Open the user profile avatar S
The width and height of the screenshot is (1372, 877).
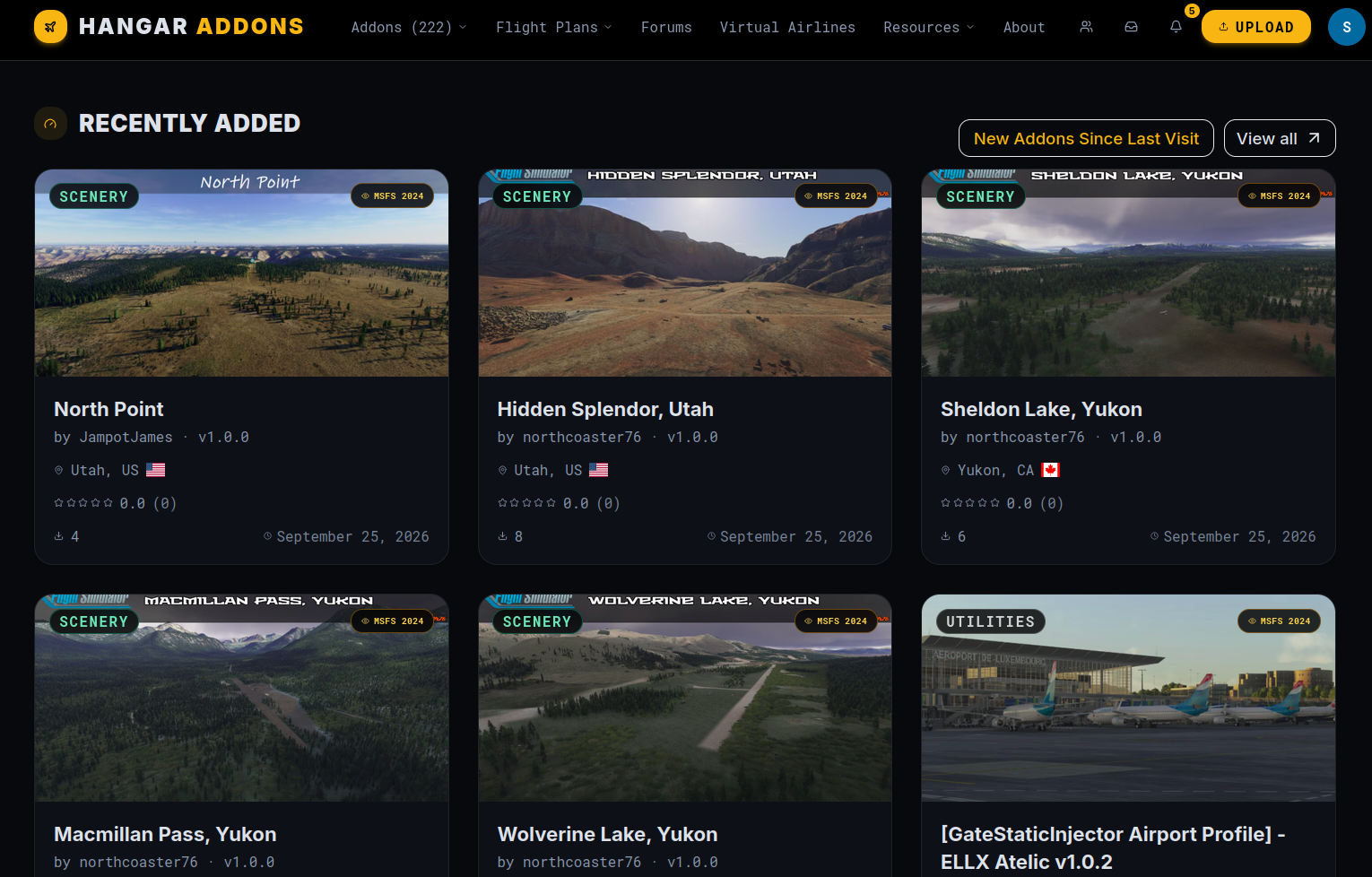pos(1346,27)
